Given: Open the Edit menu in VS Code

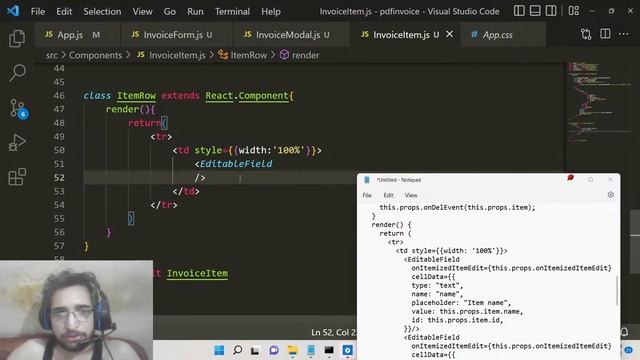Looking at the screenshot, I should (x=64, y=11).
